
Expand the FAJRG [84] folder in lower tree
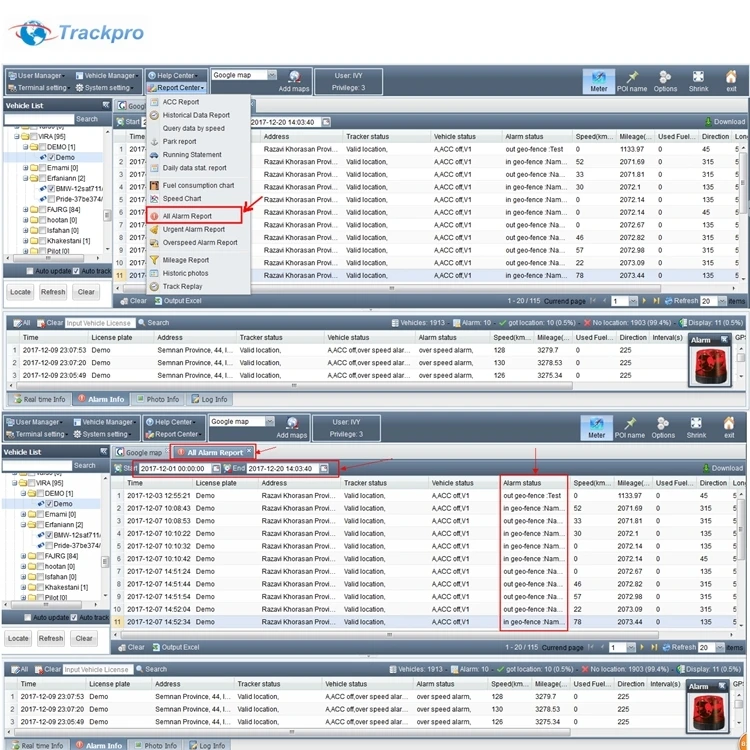click(25, 555)
